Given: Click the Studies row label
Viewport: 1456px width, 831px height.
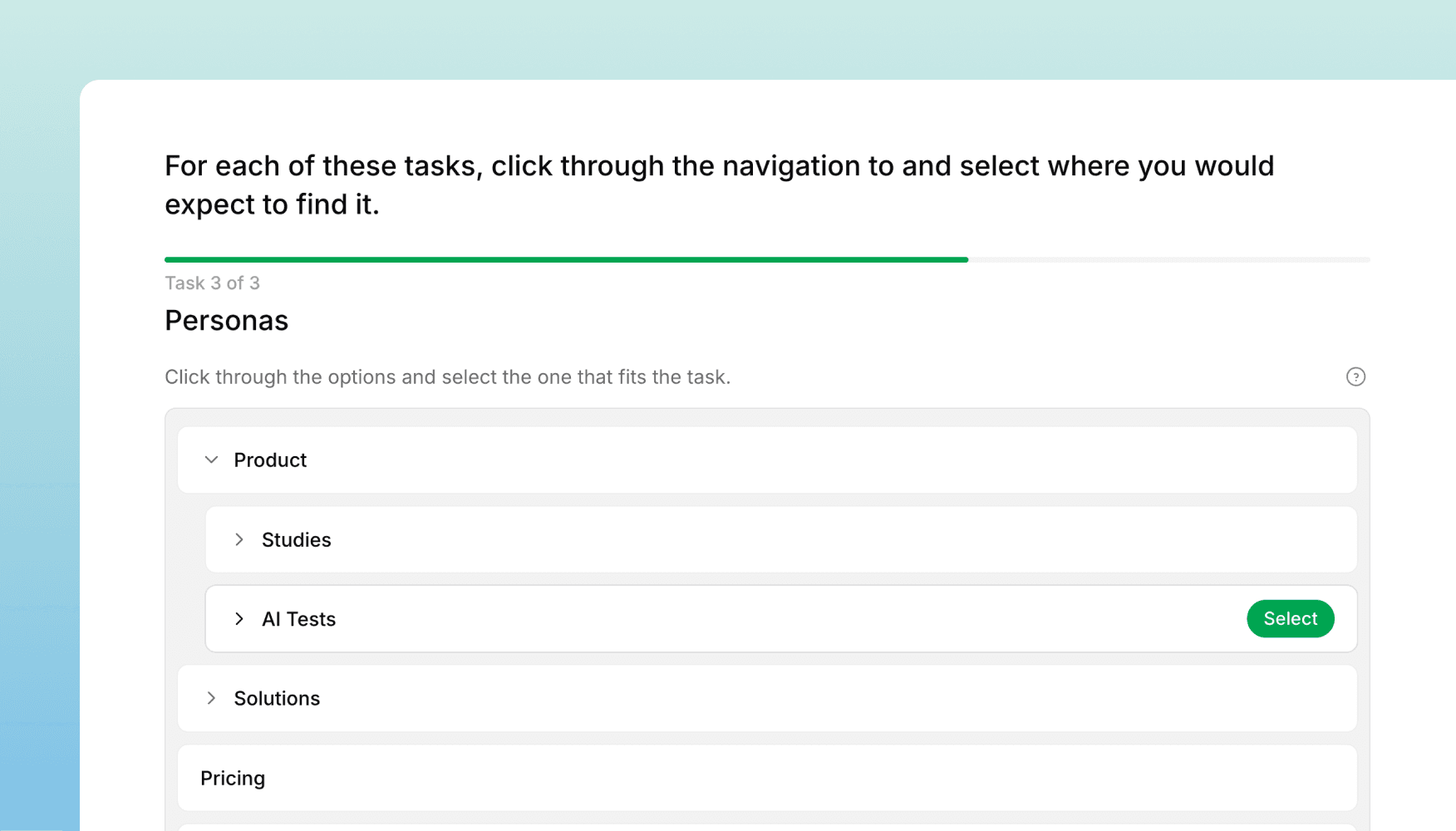Looking at the screenshot, I should pyautogui.click(x=296, y=539).
